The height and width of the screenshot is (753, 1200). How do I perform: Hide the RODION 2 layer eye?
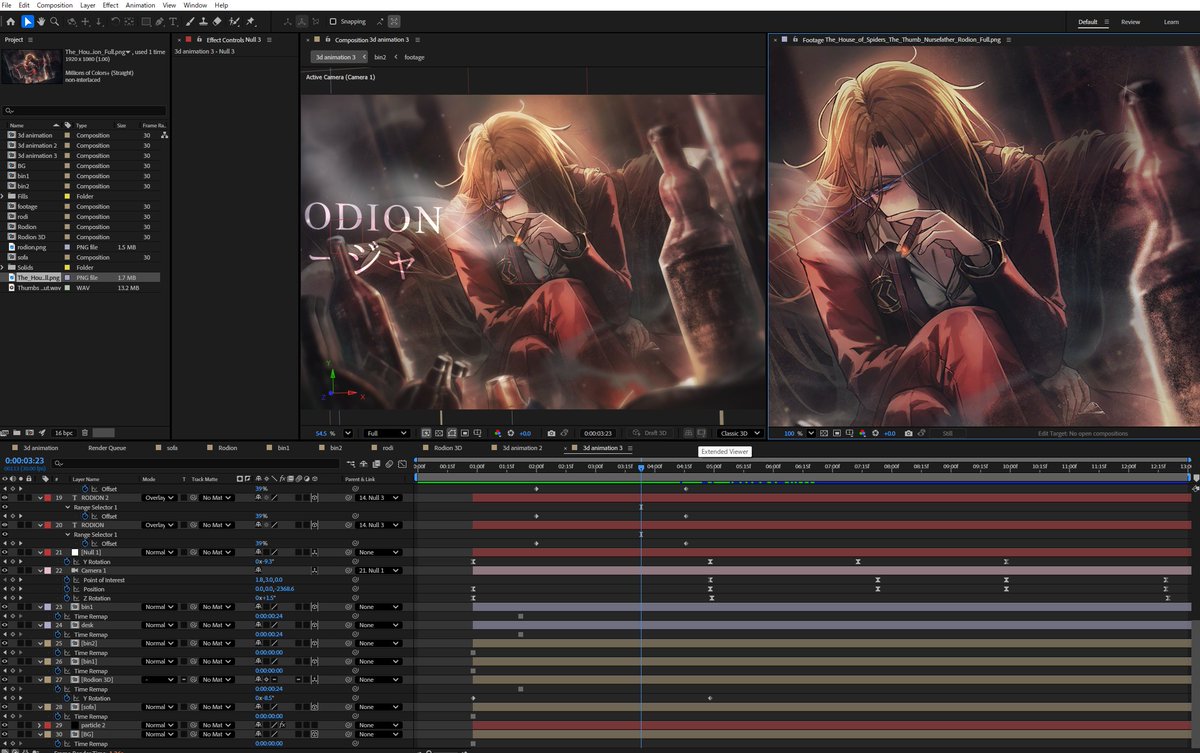pos(5,498)
